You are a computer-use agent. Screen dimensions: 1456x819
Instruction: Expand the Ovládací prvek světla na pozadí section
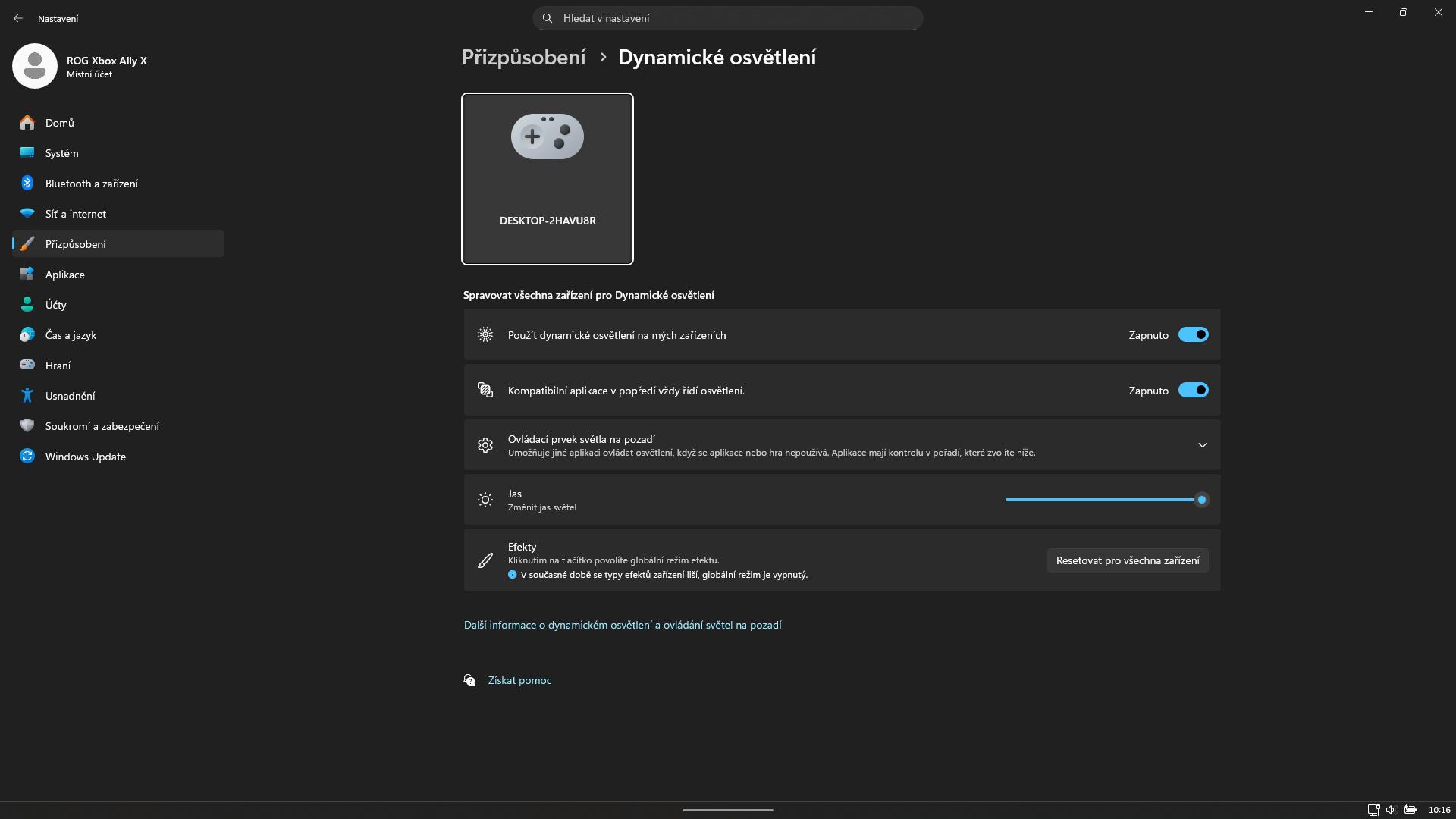(x=1202, y=445)
